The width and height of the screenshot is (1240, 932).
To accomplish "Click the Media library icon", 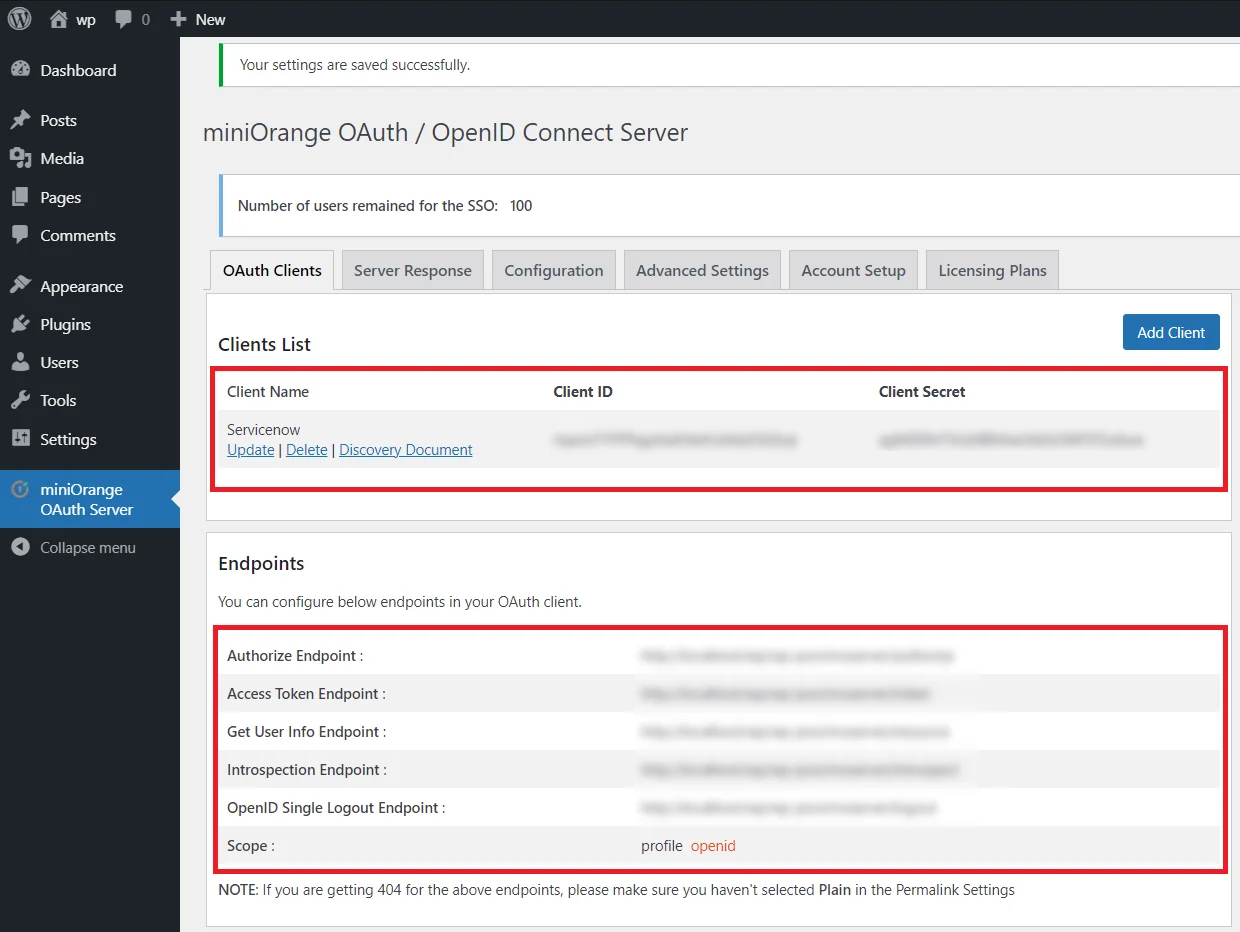I will (20, 158).
